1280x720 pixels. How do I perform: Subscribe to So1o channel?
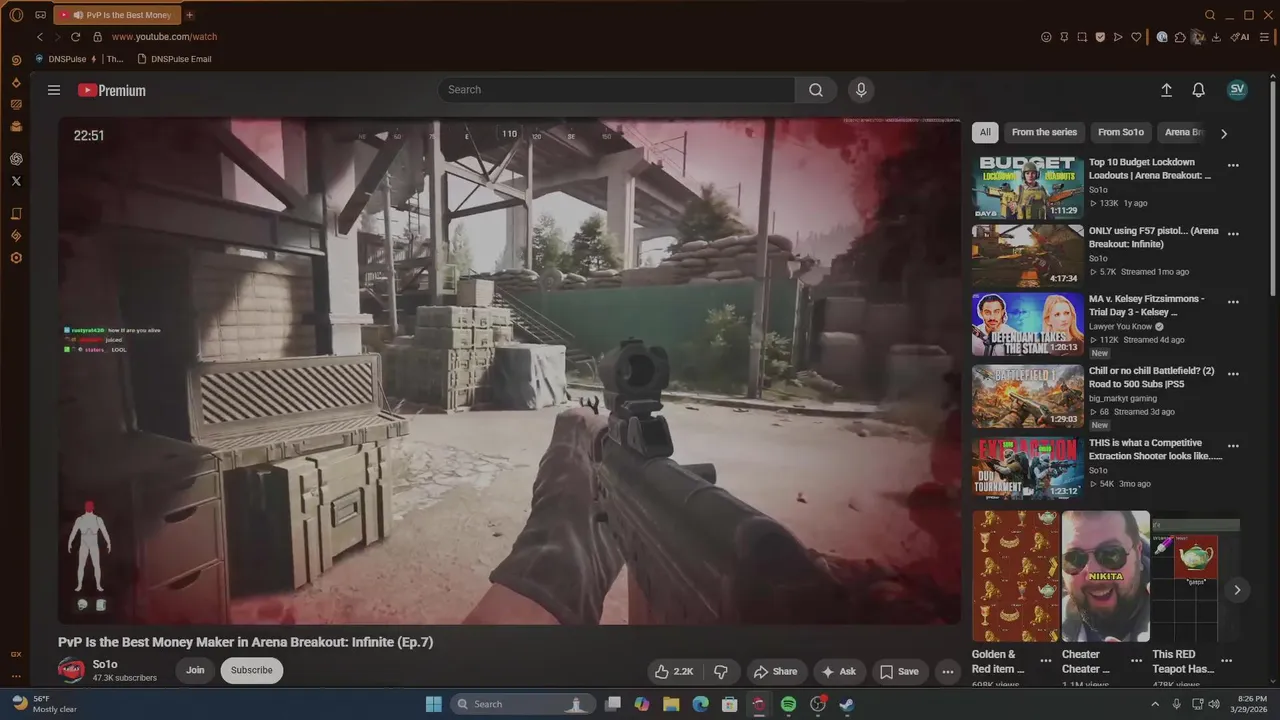(251, 670)
